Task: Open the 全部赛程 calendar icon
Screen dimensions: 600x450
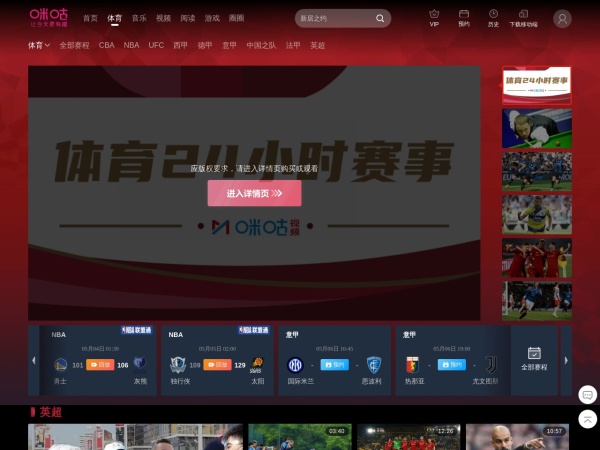Action: point(534,353)
